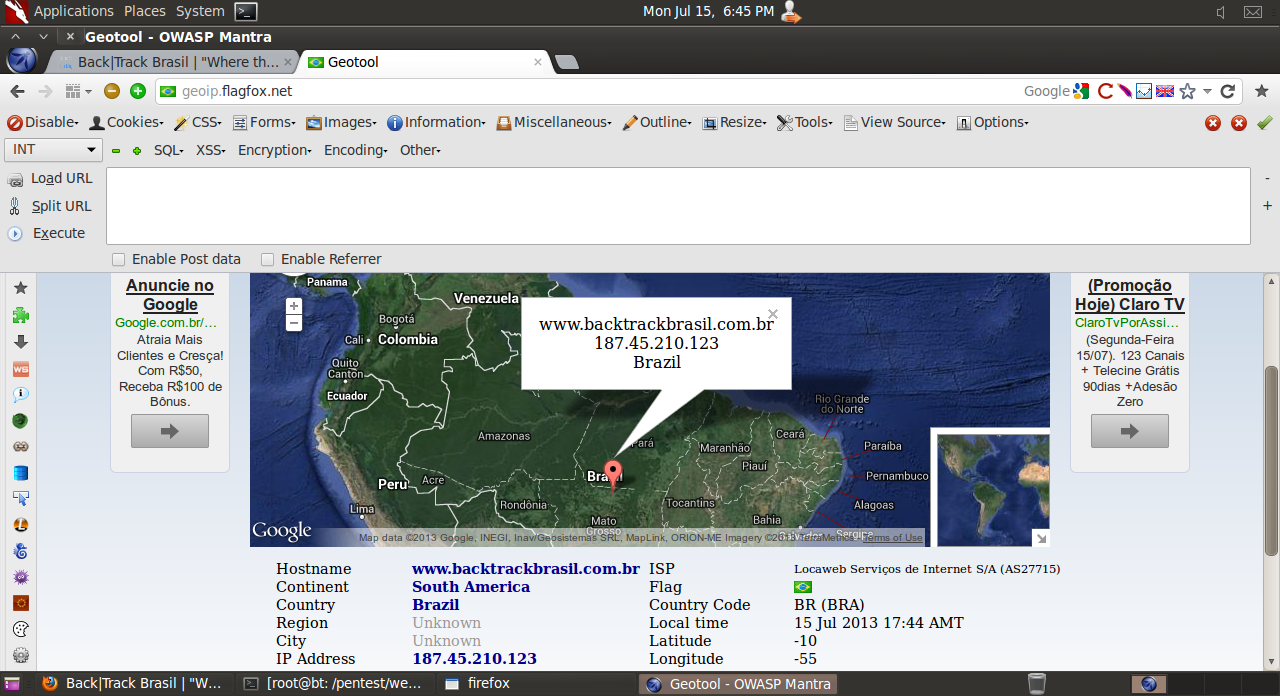
Task: Click the green checkmark in developer toolbar
Action: click(1265, 122)
